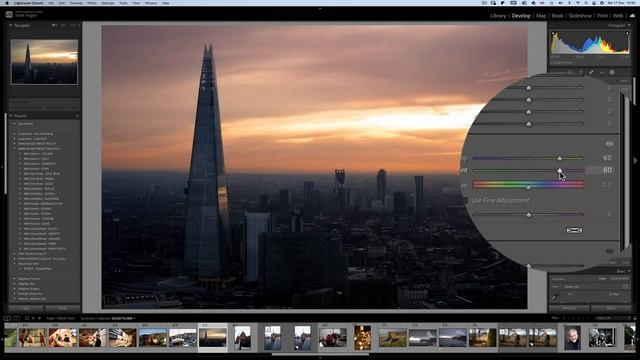Screen dimensions: 640x360
Task: Click the Lightroom Classic logo identity plate
Action: click(9, 14)
